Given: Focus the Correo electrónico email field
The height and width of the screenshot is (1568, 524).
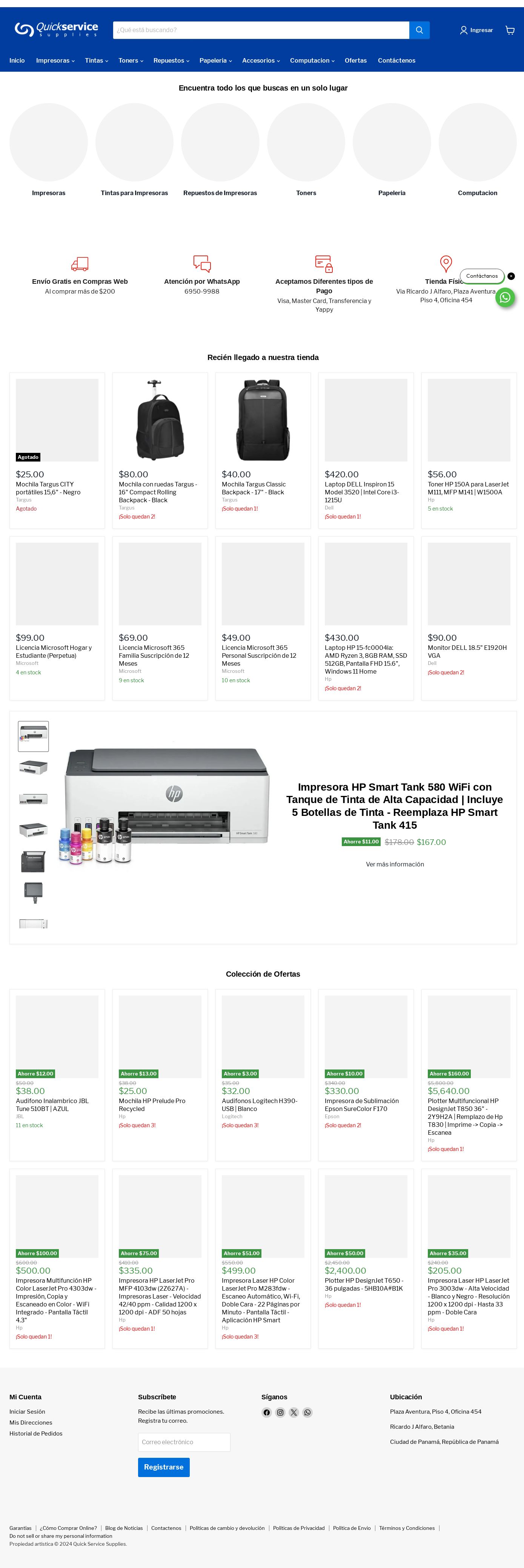Looking at the screenshot, I should 184,1442.
